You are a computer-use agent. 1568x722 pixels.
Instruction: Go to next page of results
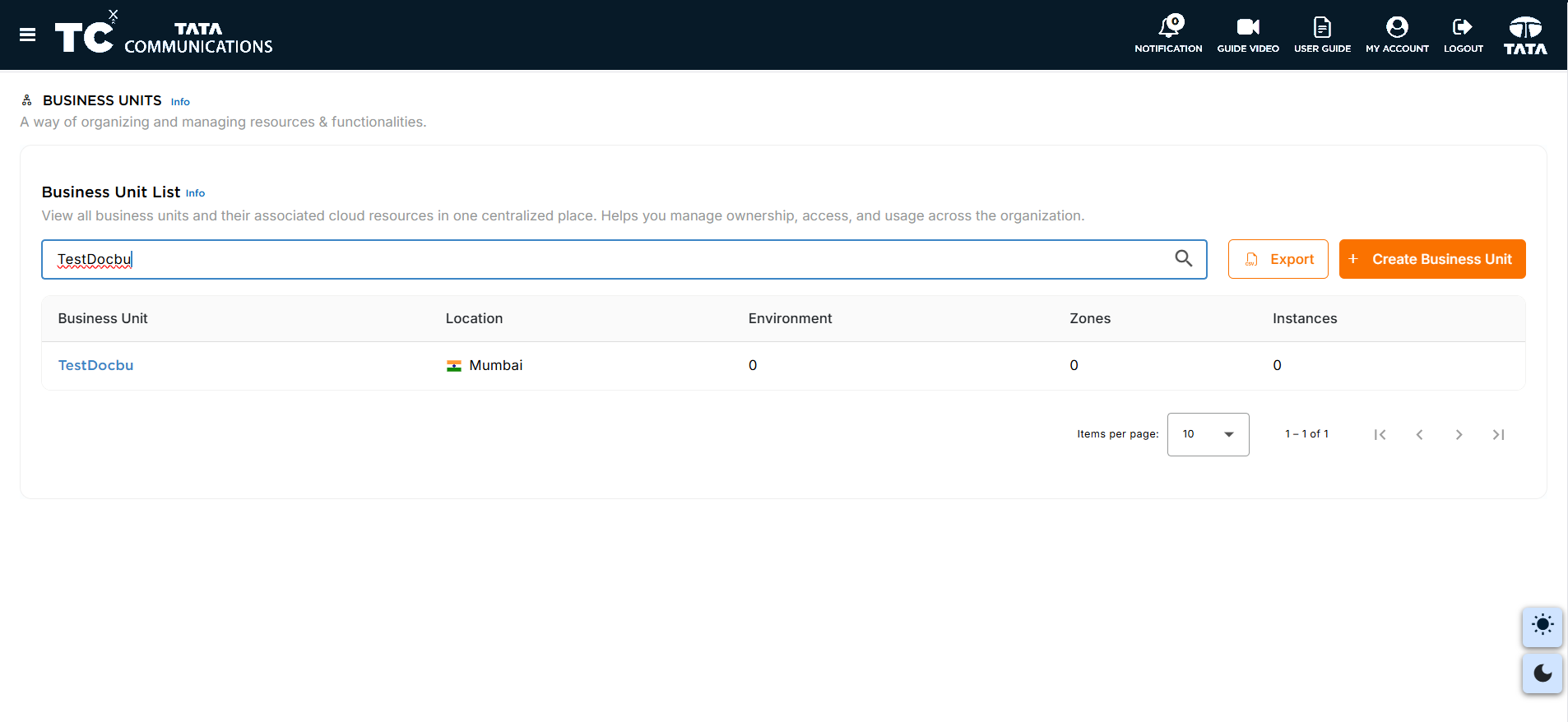1459,434
